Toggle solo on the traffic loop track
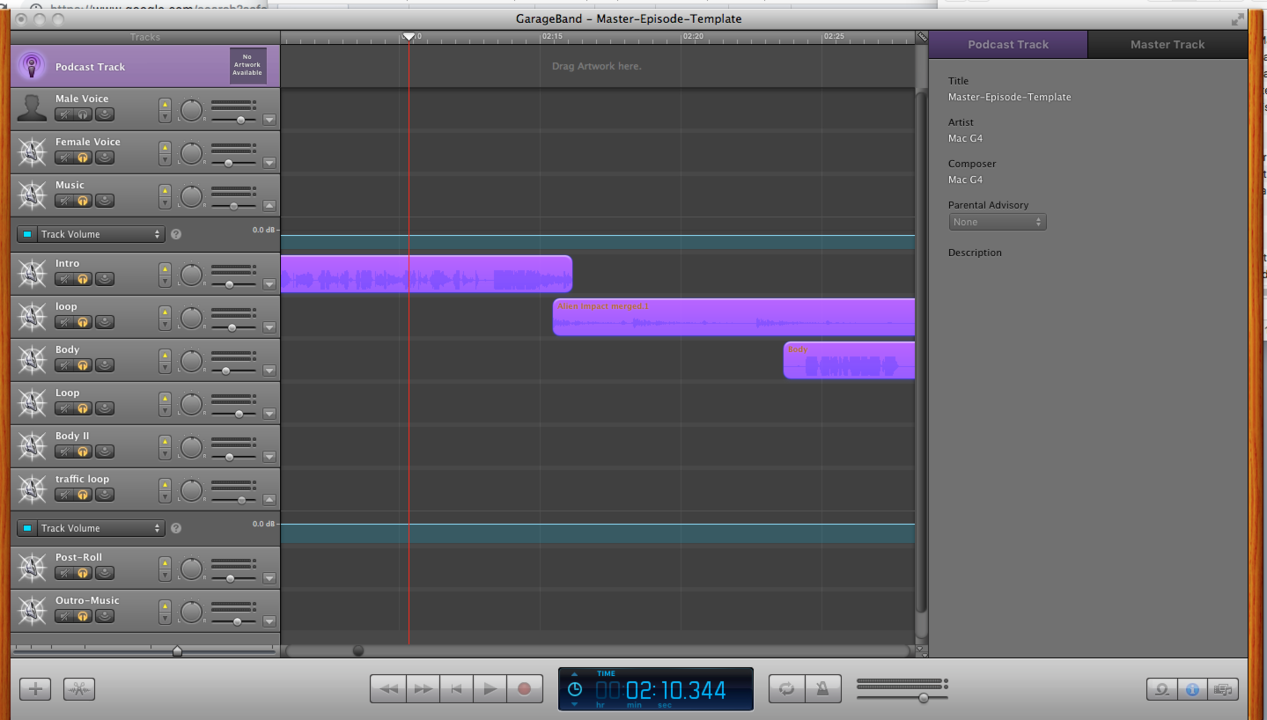This screenshot has width=1267, height=720. coord(83,494)
